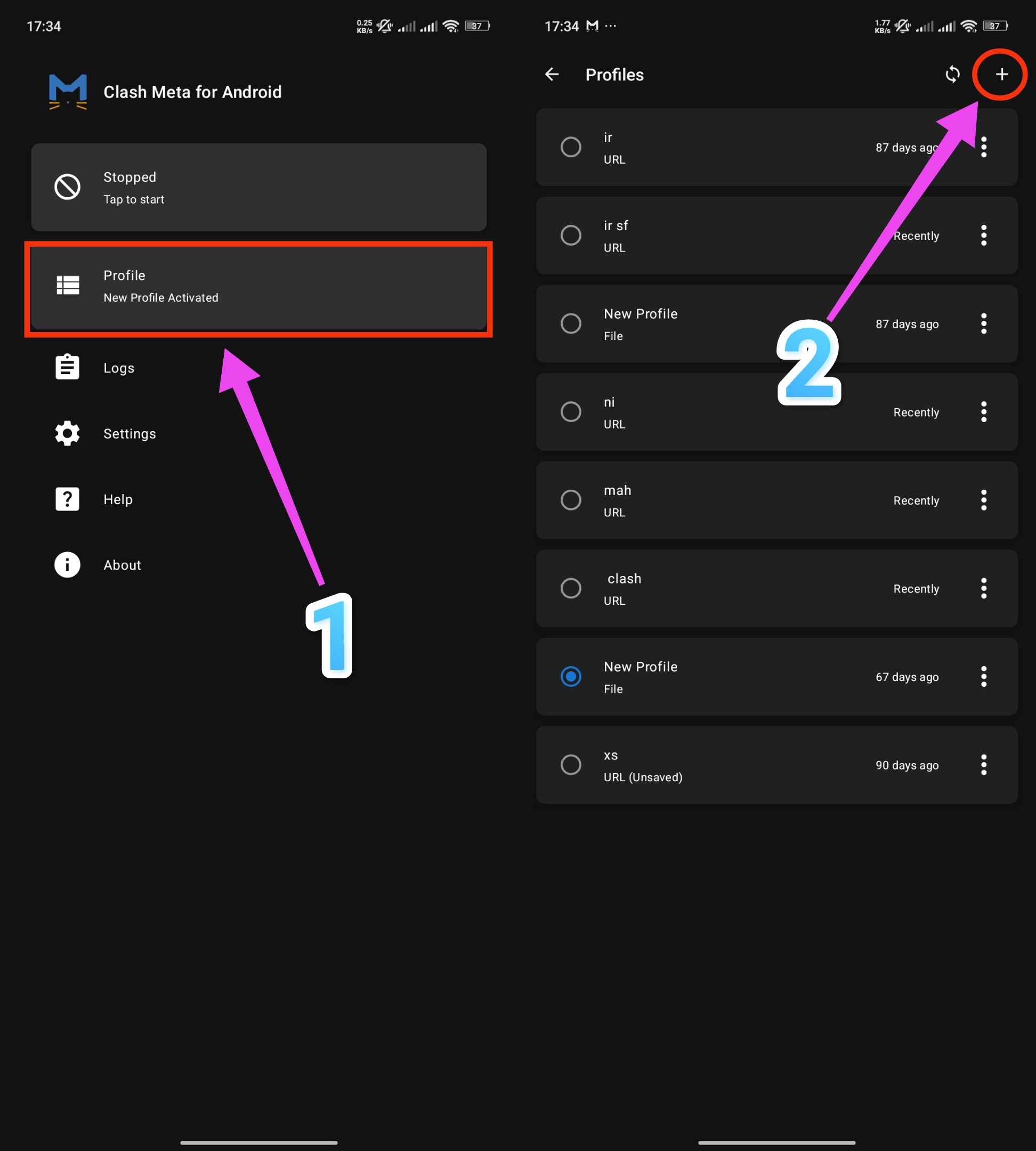Choose the 'clash' profile radio button
Image resolution: width=1036 pixels, height=1151 pixels.
click(x=570, y=589)
